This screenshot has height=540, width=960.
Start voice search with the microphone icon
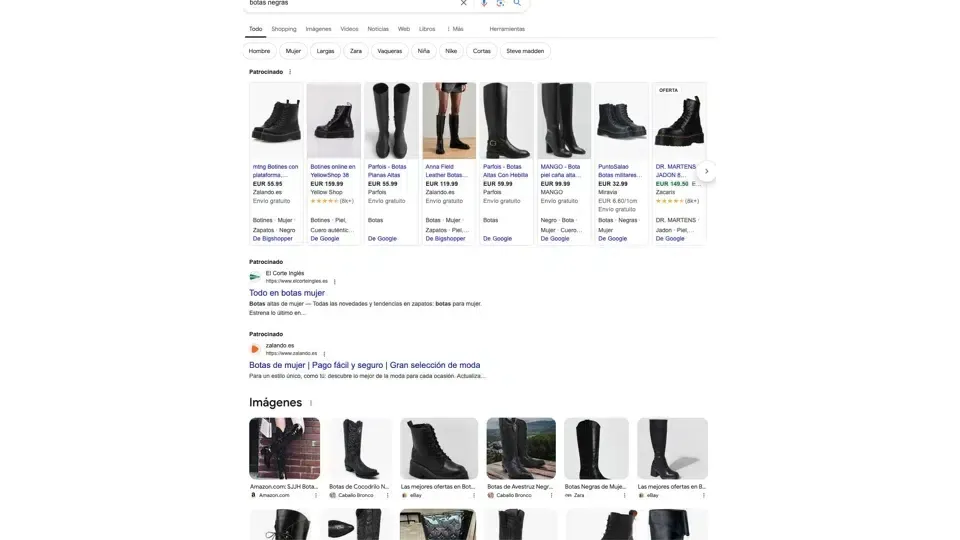point(484,3)
